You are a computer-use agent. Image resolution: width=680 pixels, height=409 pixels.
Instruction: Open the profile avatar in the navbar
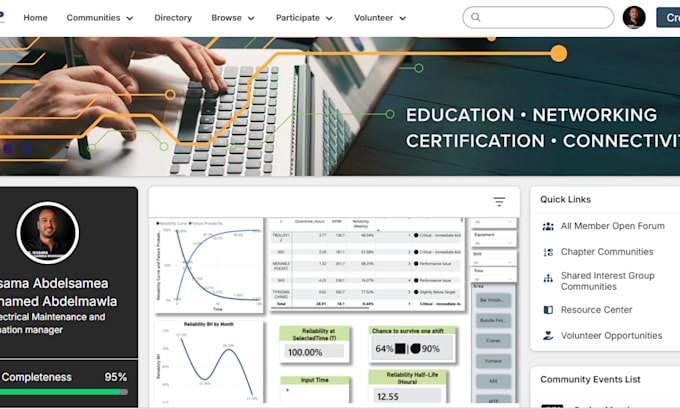(x=634, y=17)
